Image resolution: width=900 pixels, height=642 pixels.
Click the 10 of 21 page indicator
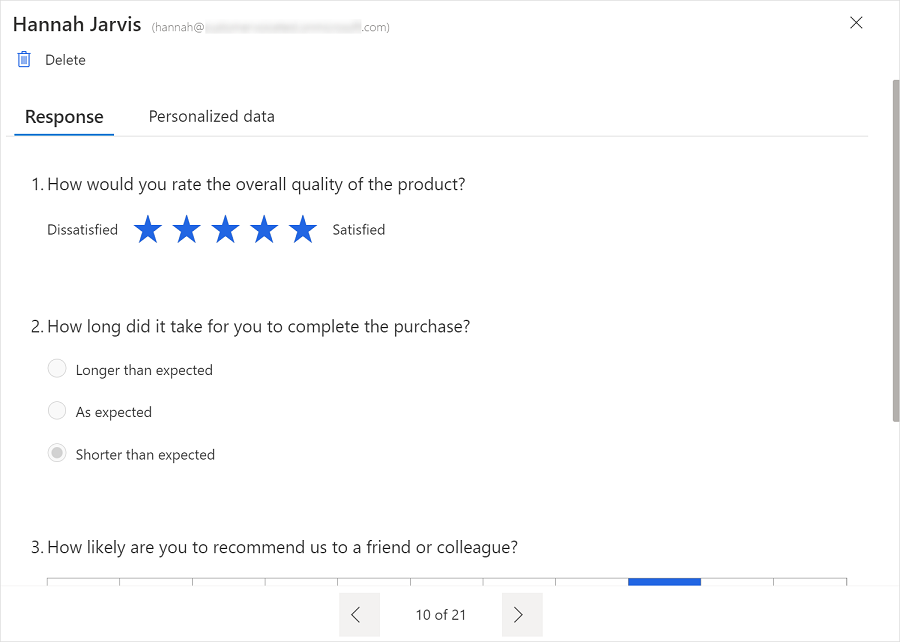(441, 615)
